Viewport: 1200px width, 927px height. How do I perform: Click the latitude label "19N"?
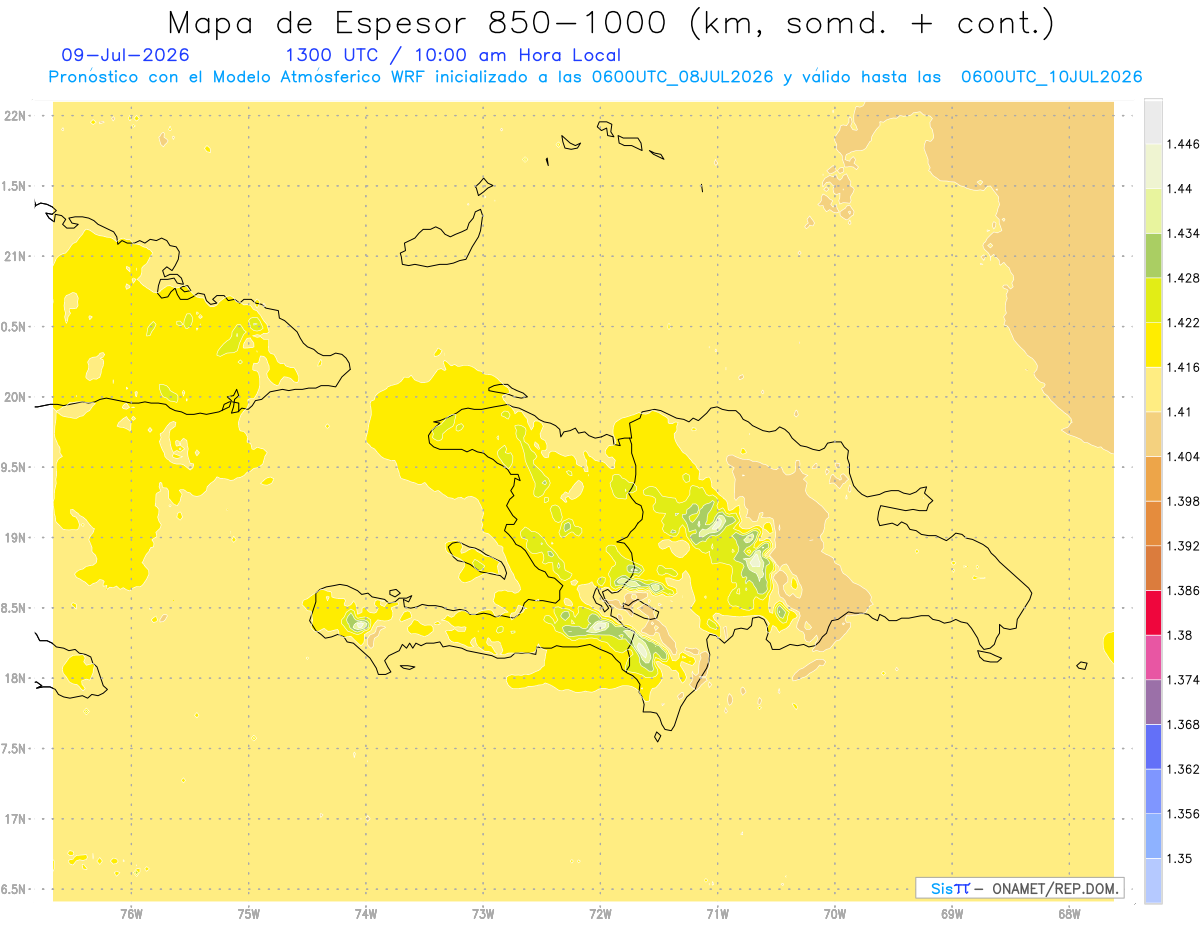click(17, 538)
